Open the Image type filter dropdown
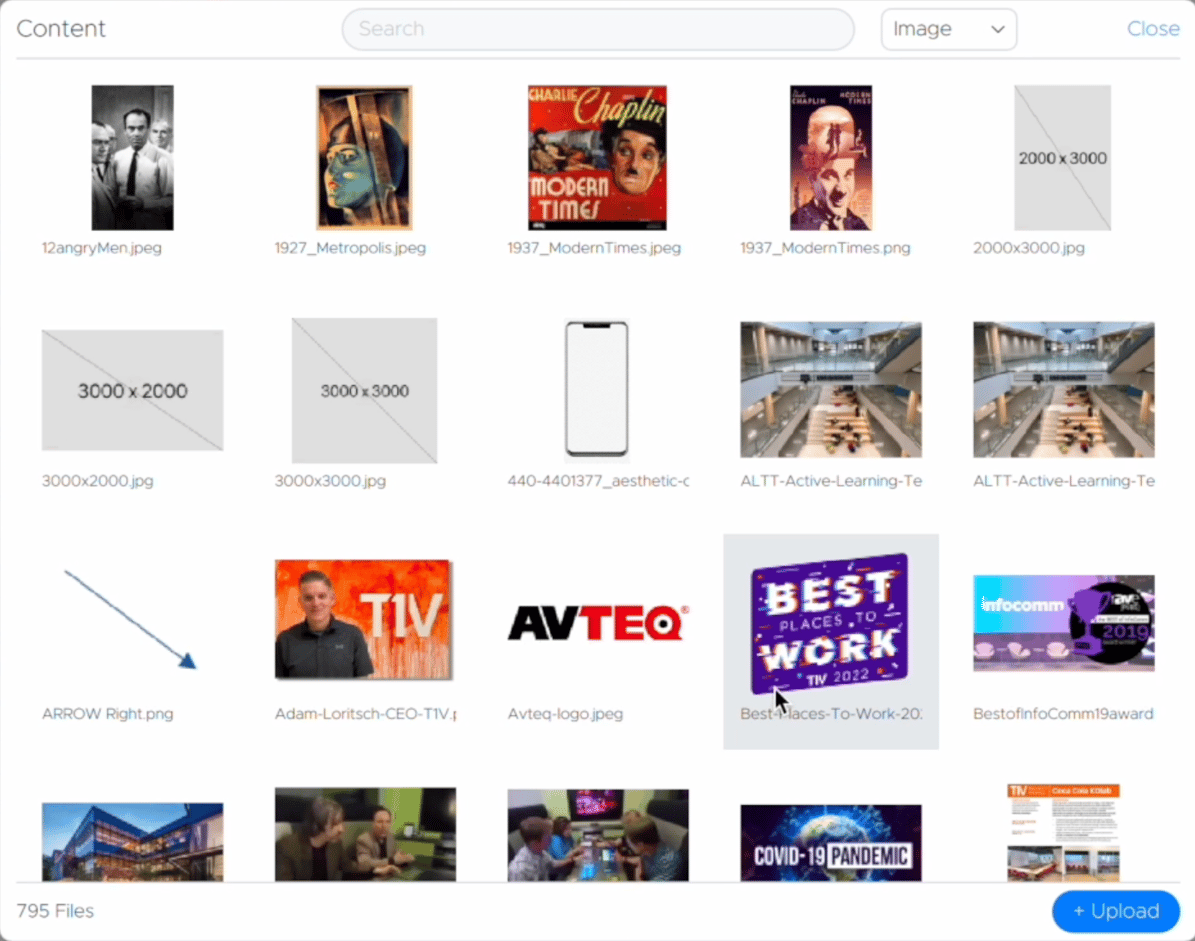The width and height of the screenshot is (1195, 941). click(947, 29)
